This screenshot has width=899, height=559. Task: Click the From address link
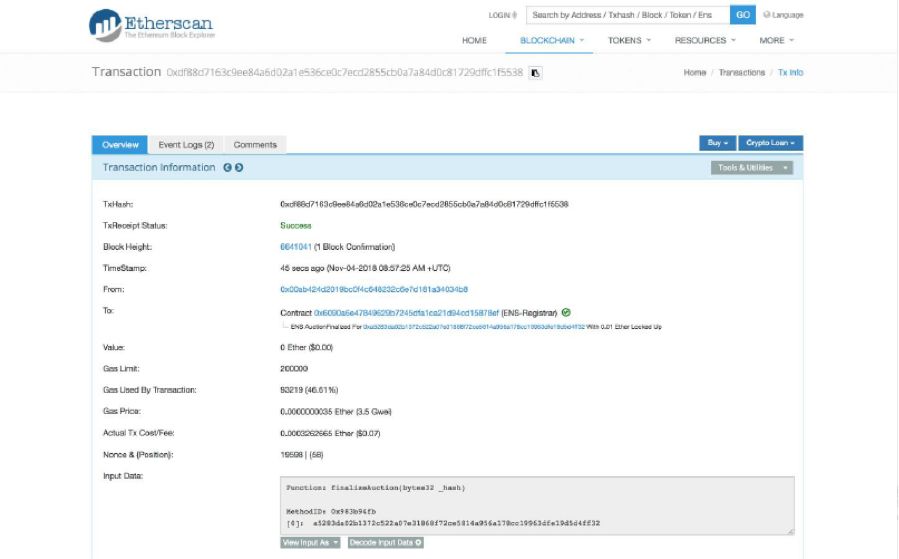373,290
